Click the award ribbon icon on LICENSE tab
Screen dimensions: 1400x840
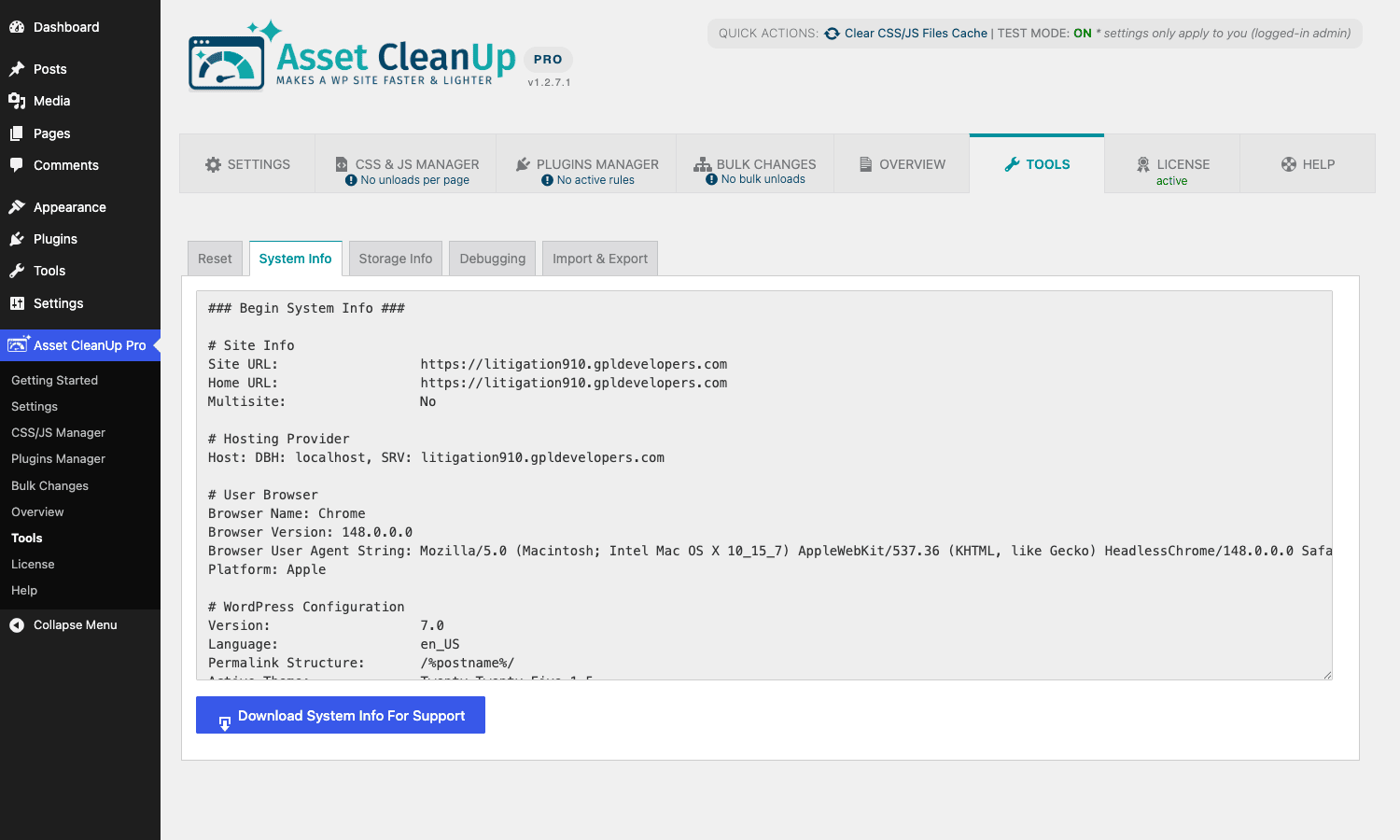tap(1143, 164)
